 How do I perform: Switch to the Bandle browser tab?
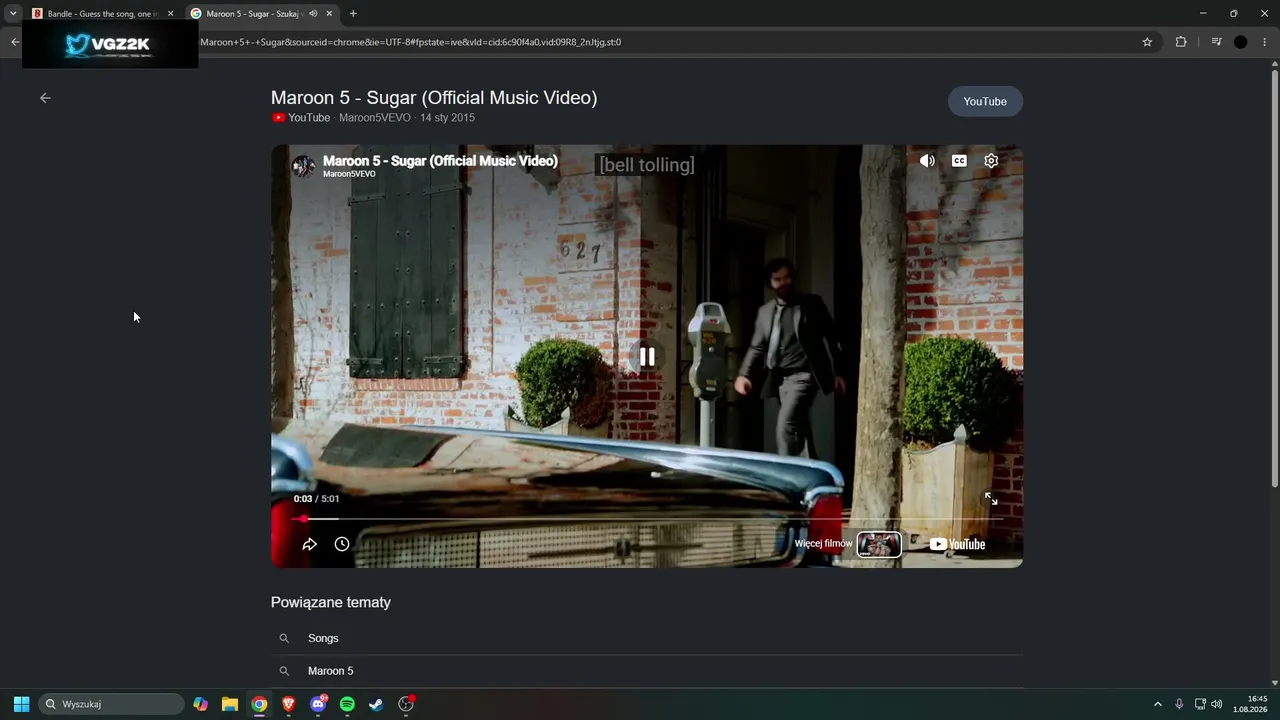(103, 14)
